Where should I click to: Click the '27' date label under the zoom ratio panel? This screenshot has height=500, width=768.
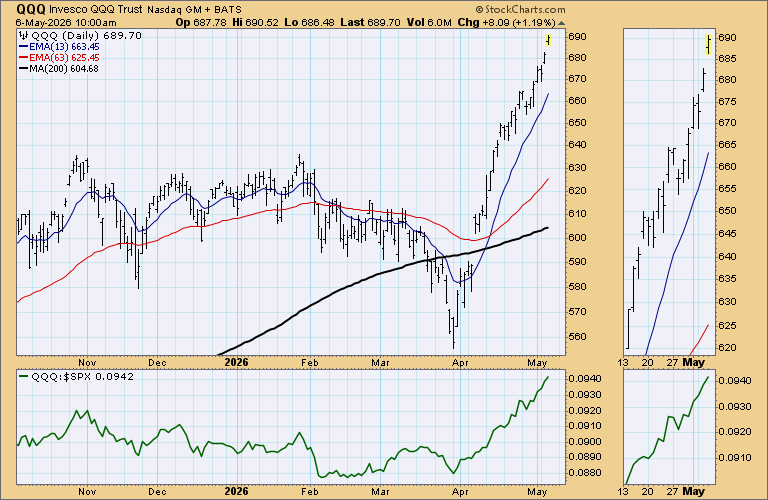[x=672, y=491]
